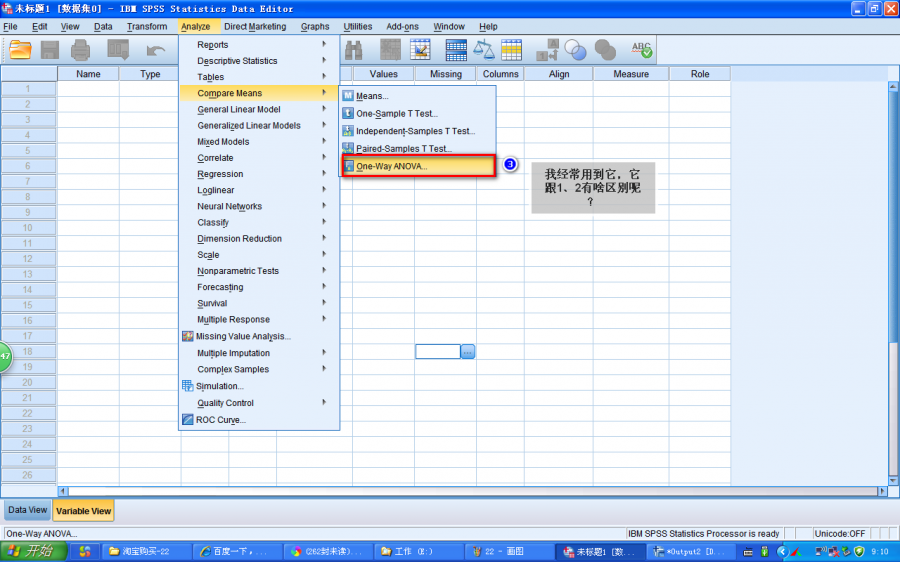Image resolution: width=900 pixels, height=562 pixels.
Task: Open the Forecasting submenu
Action: point(259,286)
